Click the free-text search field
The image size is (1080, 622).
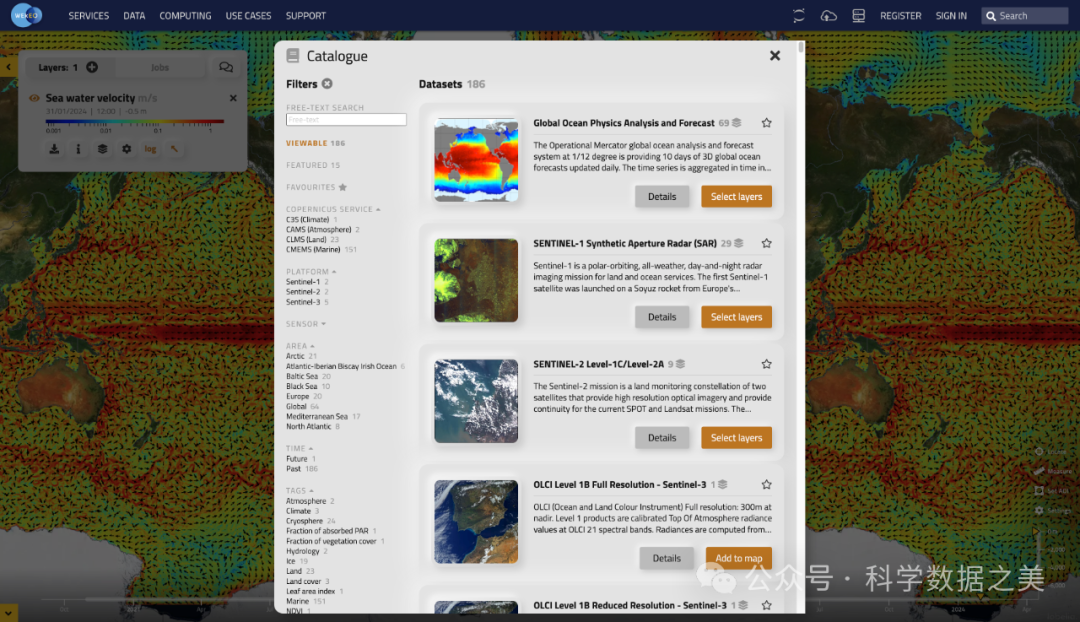click(x=346, y=119)
